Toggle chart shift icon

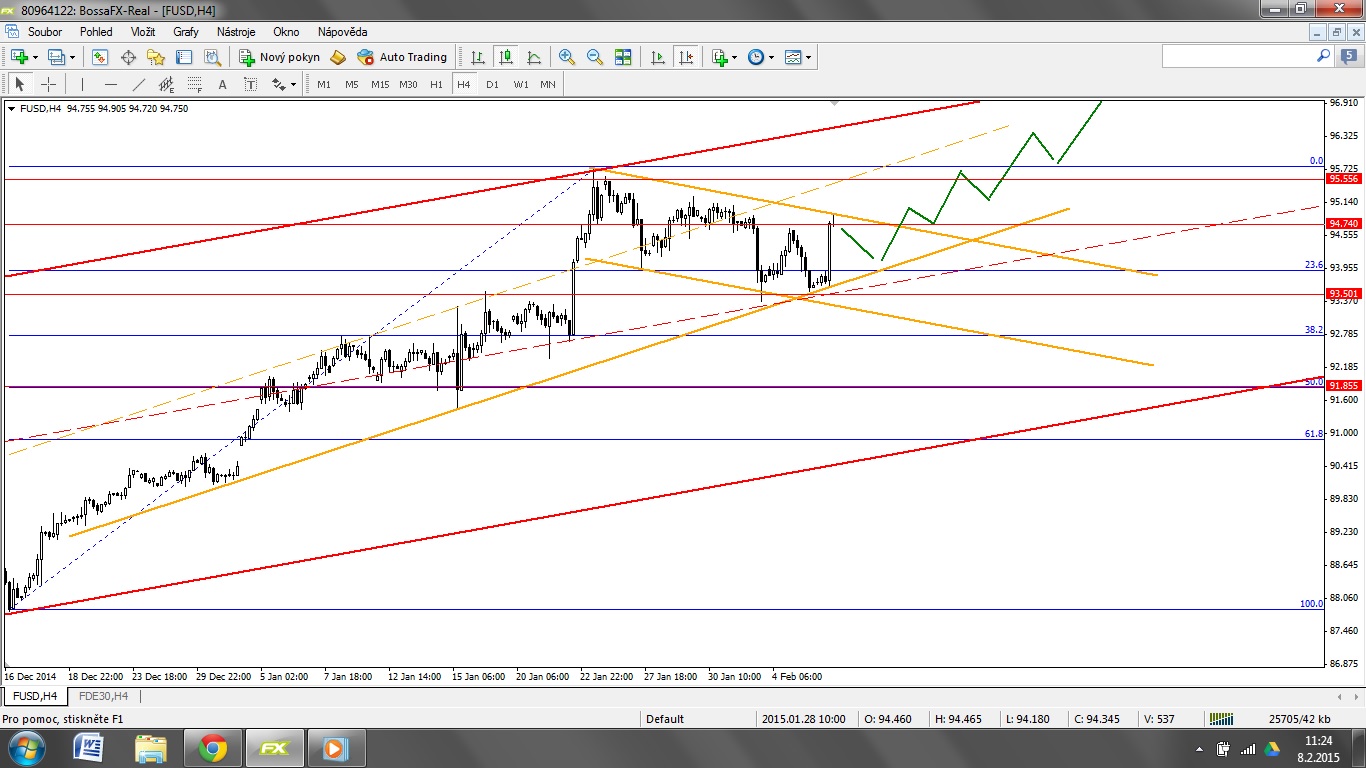click(686, 57)
